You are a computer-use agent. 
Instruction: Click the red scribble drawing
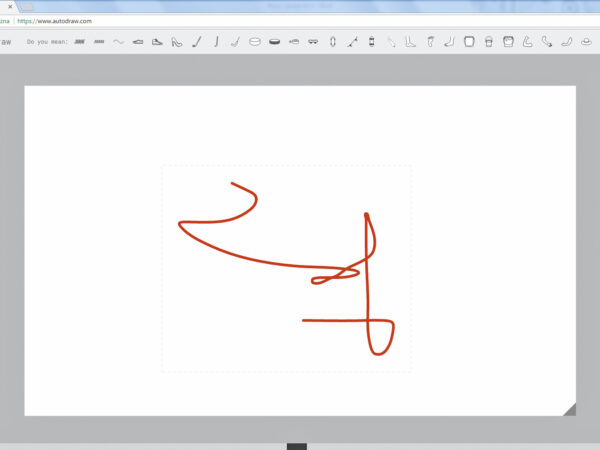[369, 280]
